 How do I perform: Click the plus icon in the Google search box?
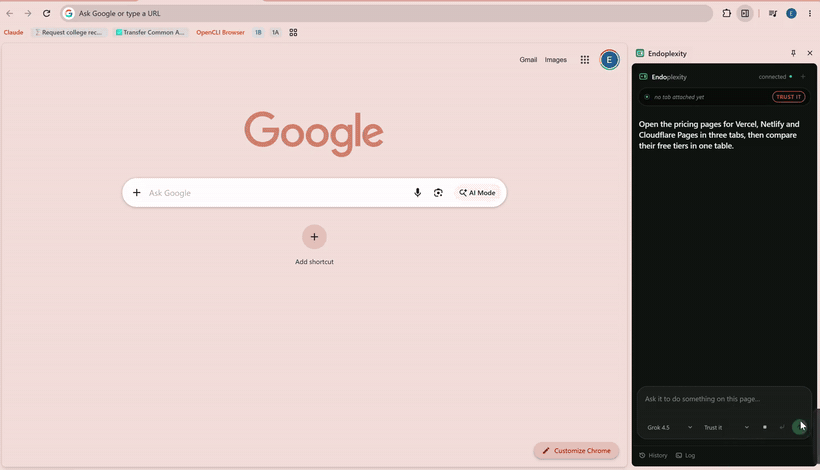tap(136, 192)
